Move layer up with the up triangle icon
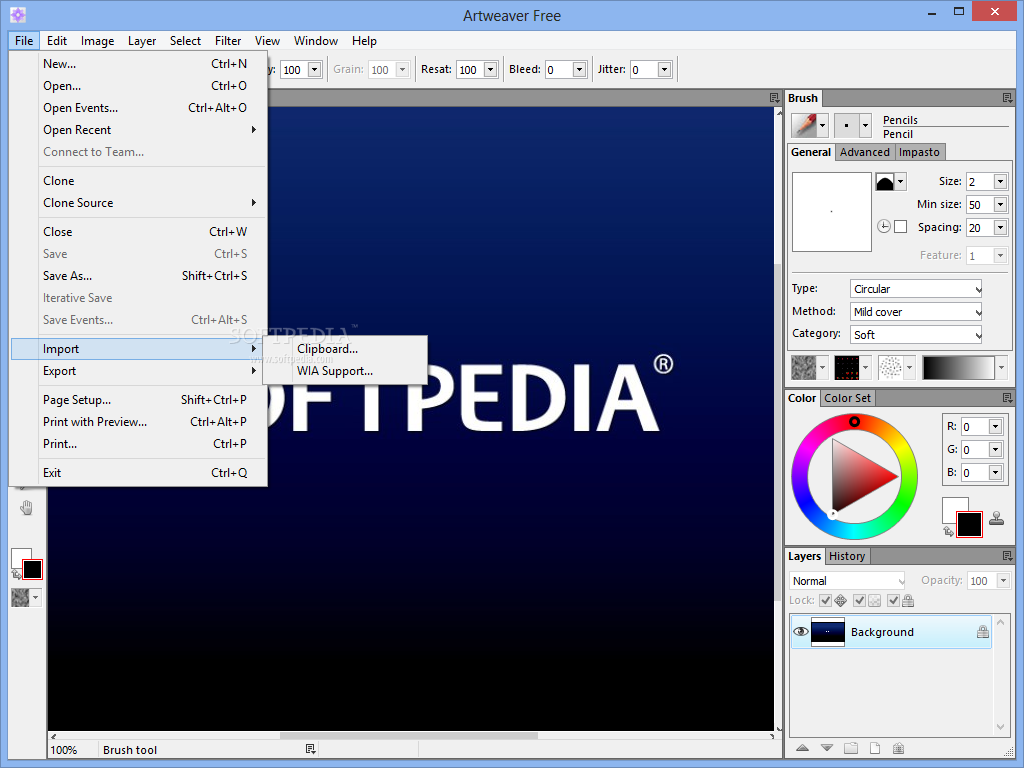The image size is (1024, 768). [x=803, y=748]
